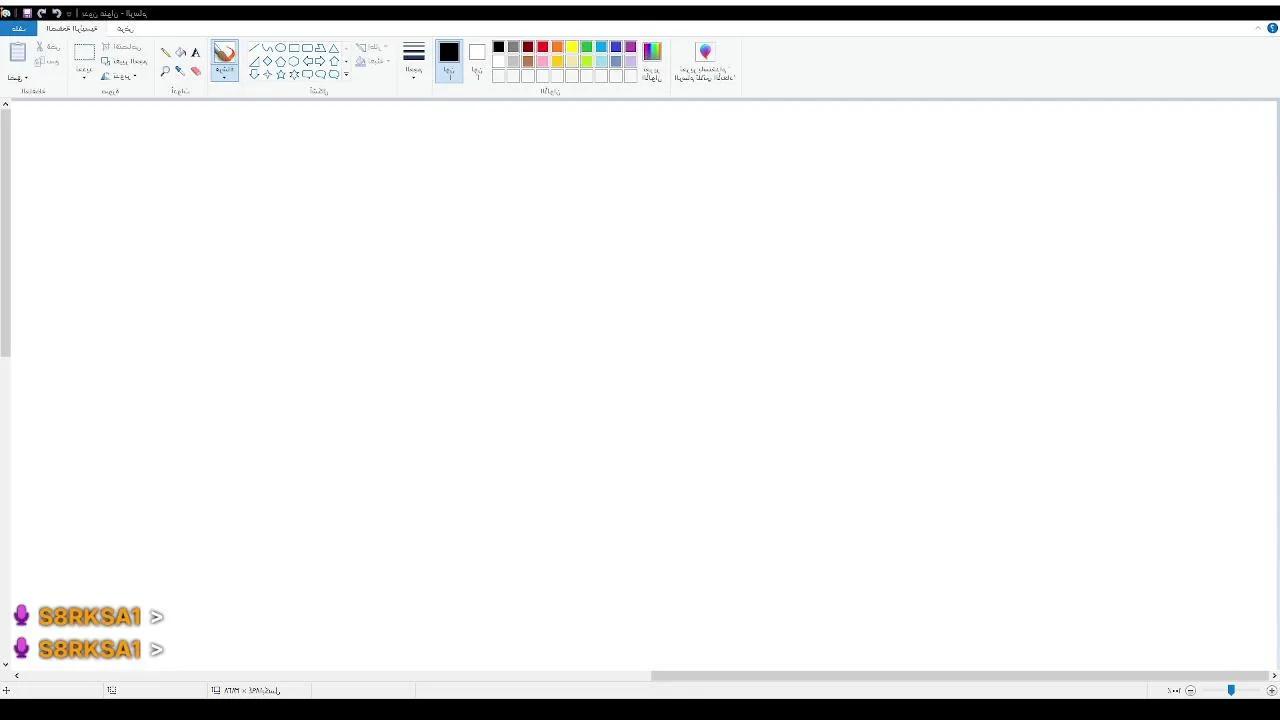Screen dimensions: 1280x720
Task: Collapse the ribbon with caret arrow
Action: (1258, 28)
